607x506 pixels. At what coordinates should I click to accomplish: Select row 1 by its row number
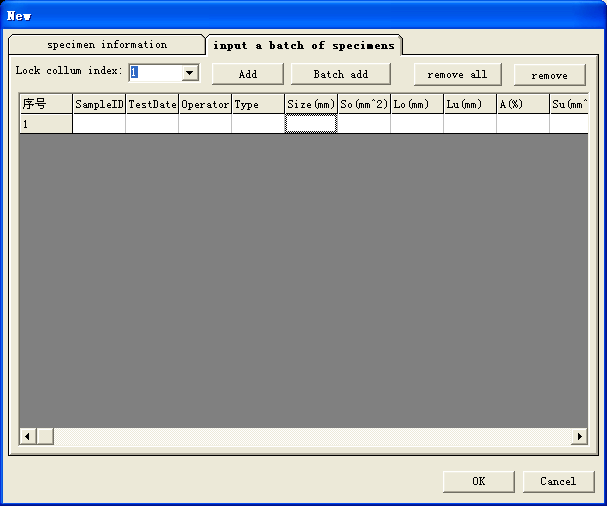click(46, 124)
